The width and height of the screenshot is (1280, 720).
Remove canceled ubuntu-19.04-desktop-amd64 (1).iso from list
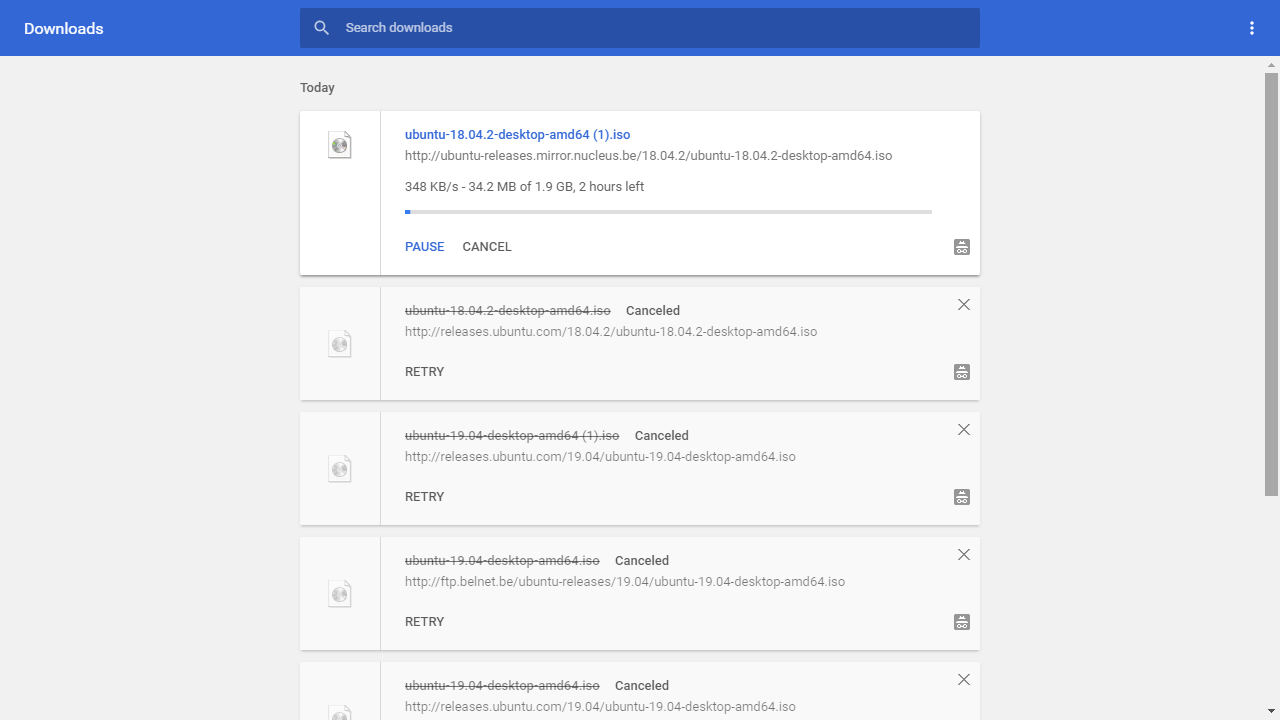click(x=964, y=430)
